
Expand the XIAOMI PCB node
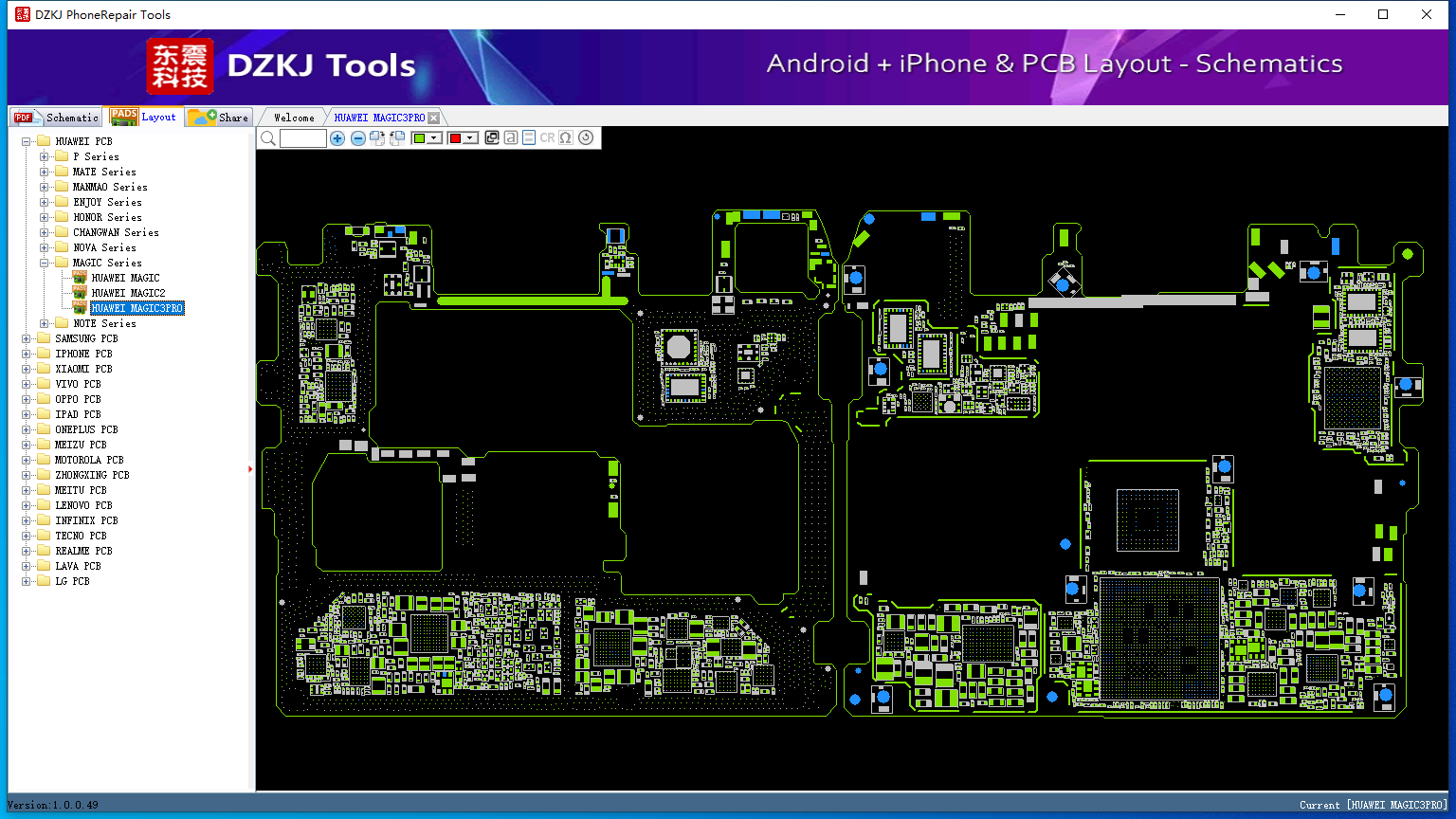tap(27, 369)
